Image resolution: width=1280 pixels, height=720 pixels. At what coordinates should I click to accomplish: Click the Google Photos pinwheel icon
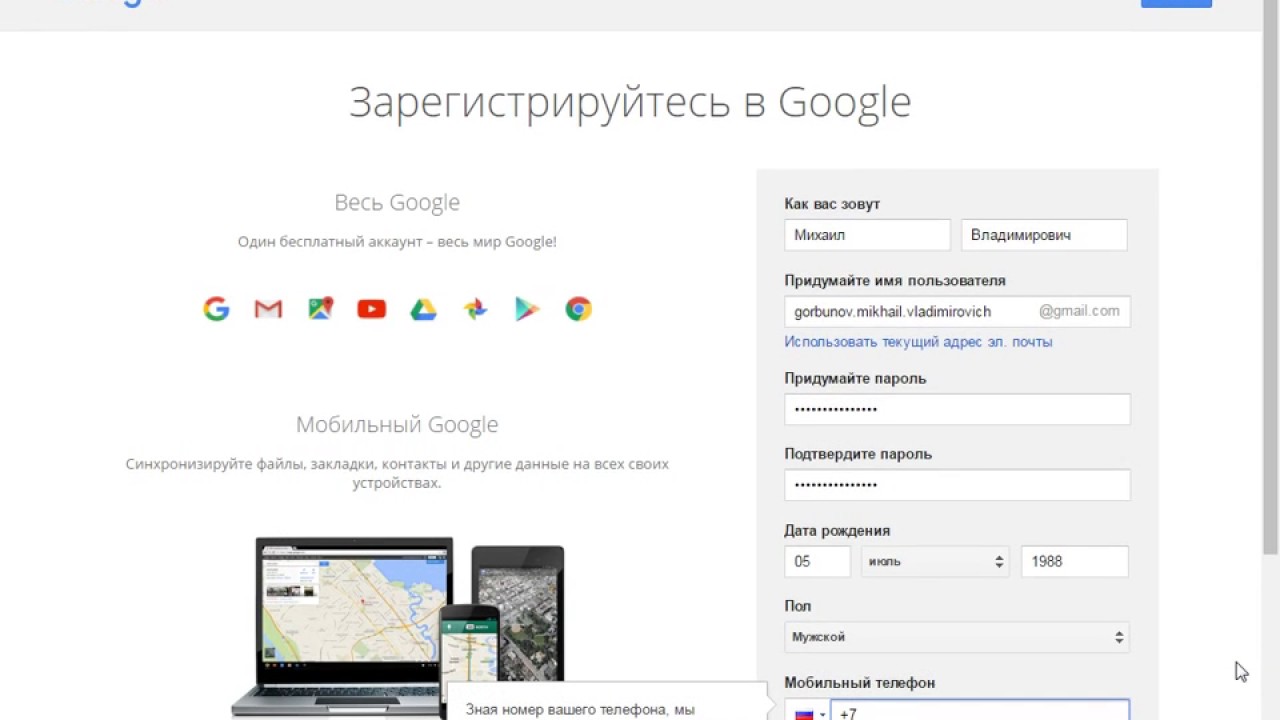coord(475,309)
